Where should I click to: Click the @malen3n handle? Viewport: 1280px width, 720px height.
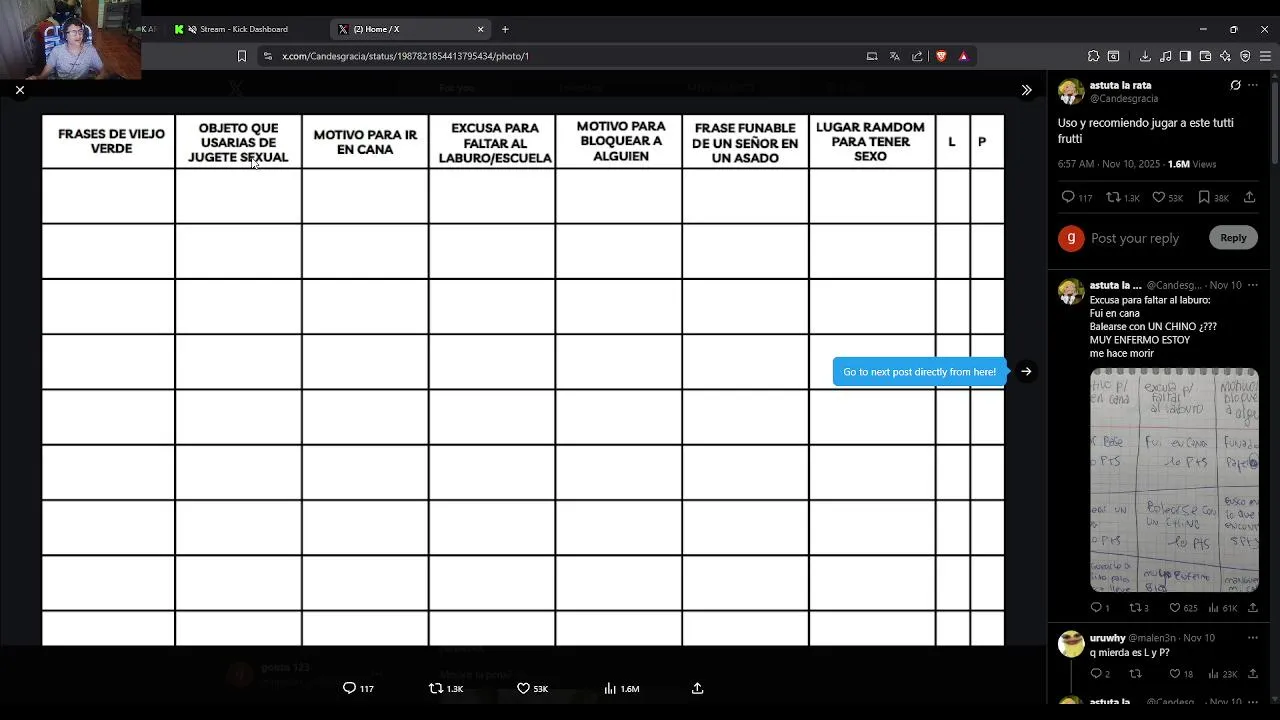coord(1153,638)
